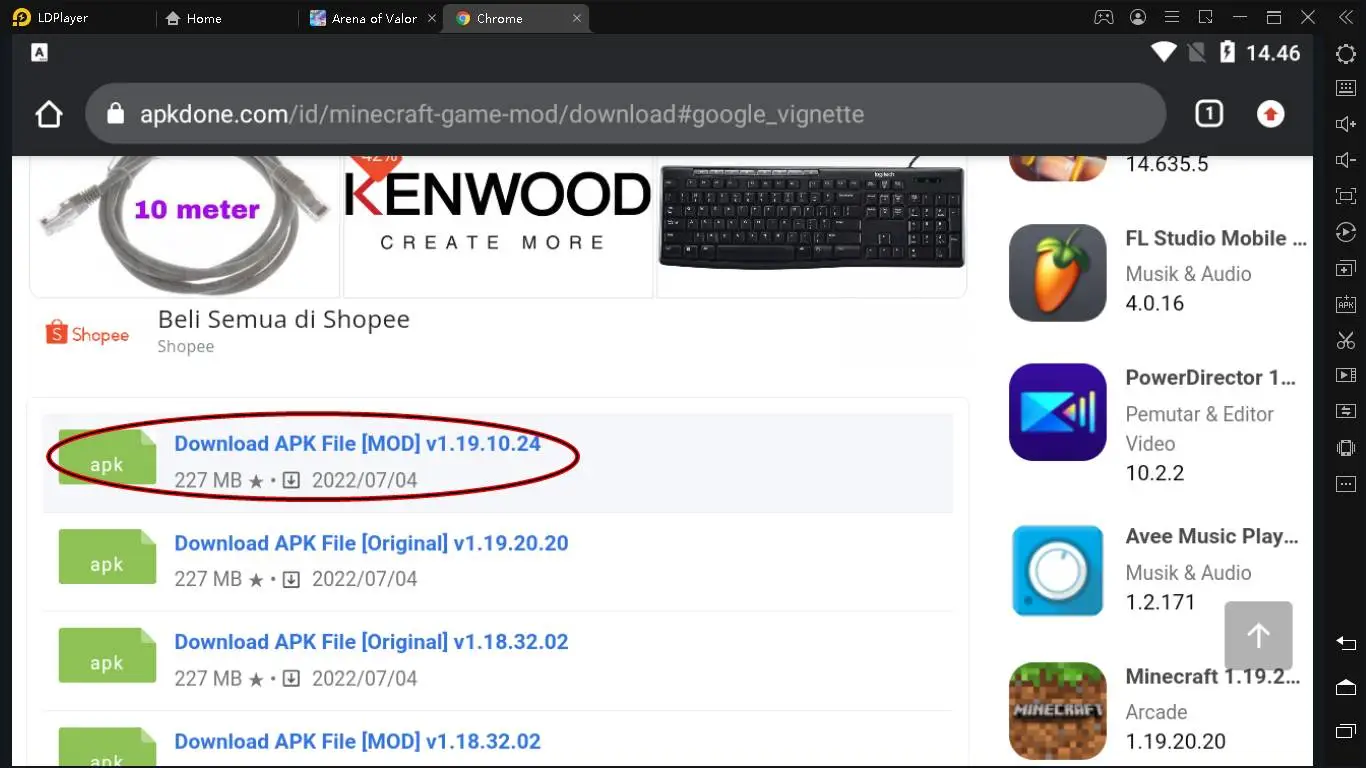Open FL Studio Mobile app icon
The height and width of the screenshot is (768, 1366).
tap(1057, 272)
